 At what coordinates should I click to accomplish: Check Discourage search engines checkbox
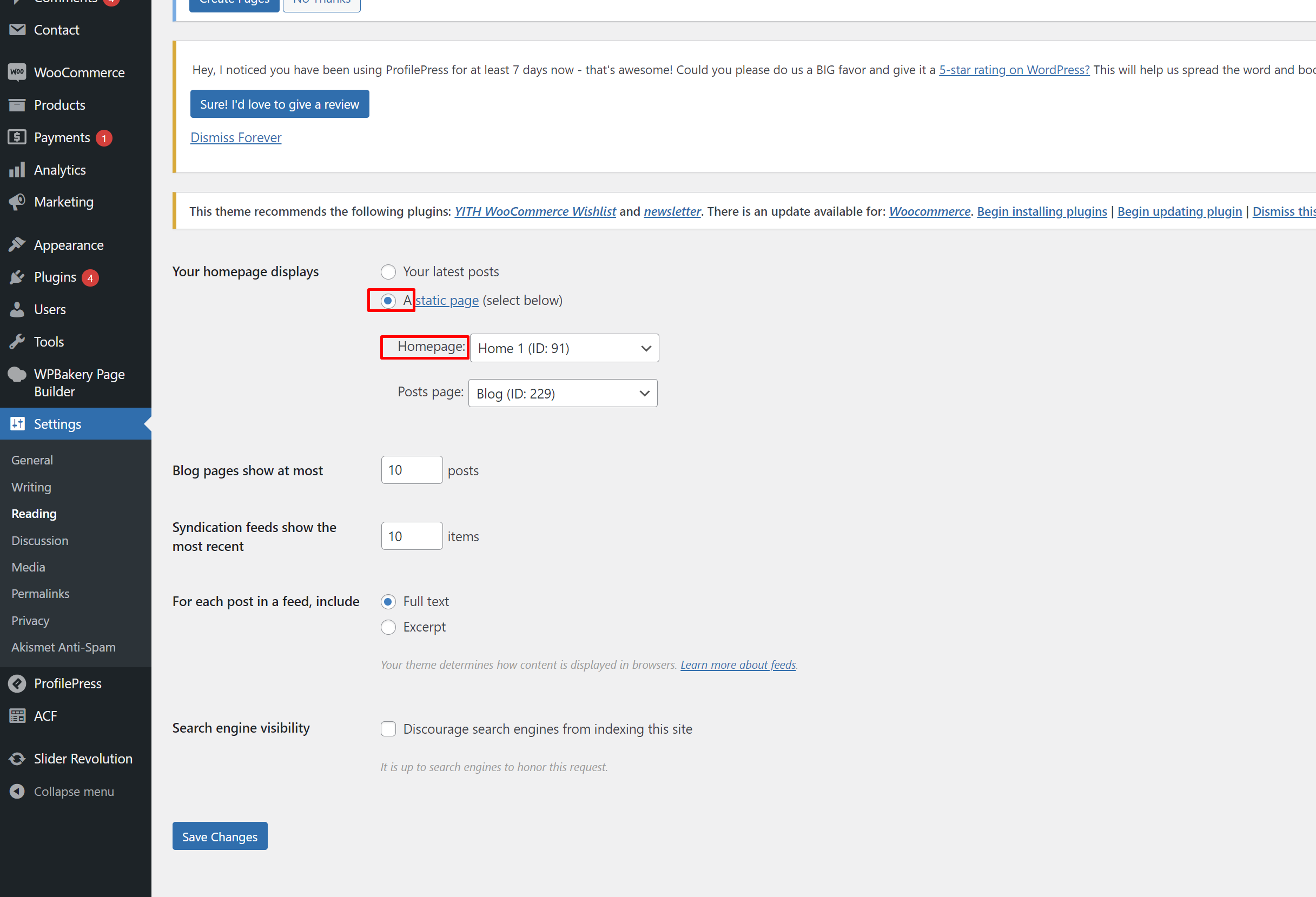click(x=388, y=728)
